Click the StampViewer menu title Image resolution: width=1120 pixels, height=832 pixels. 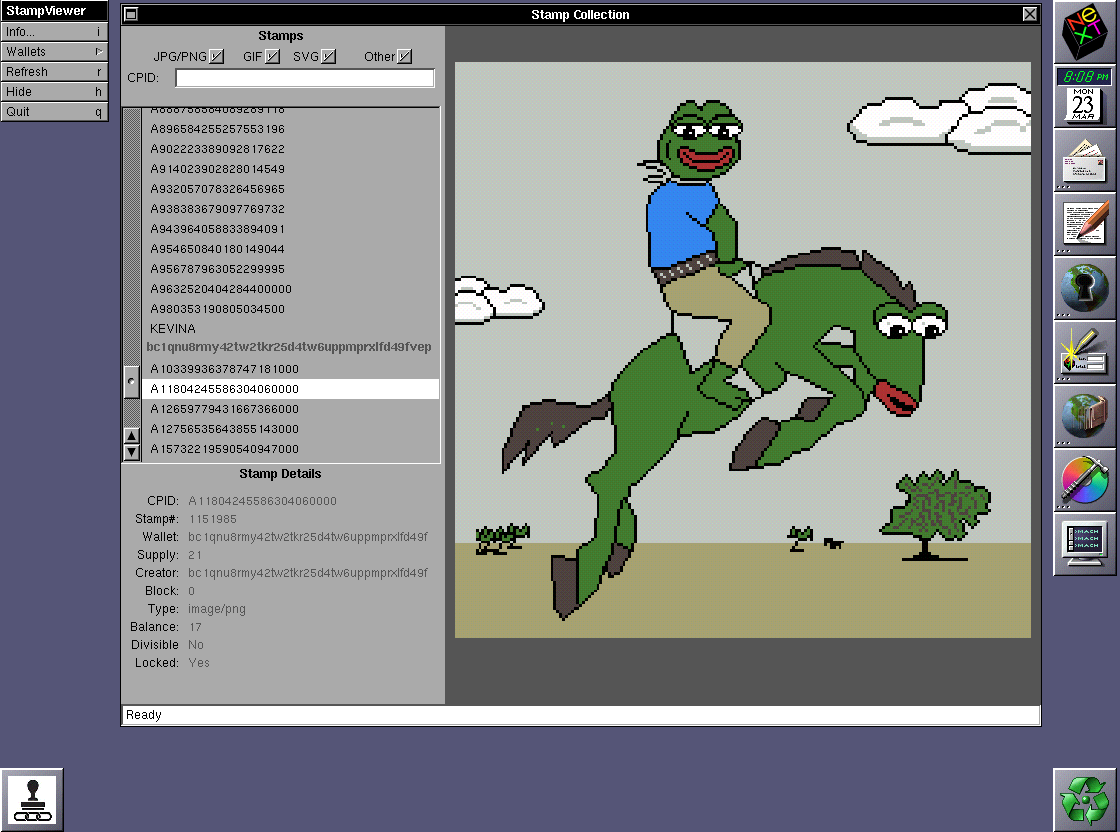pyautogui.click(x=54, y=11)
